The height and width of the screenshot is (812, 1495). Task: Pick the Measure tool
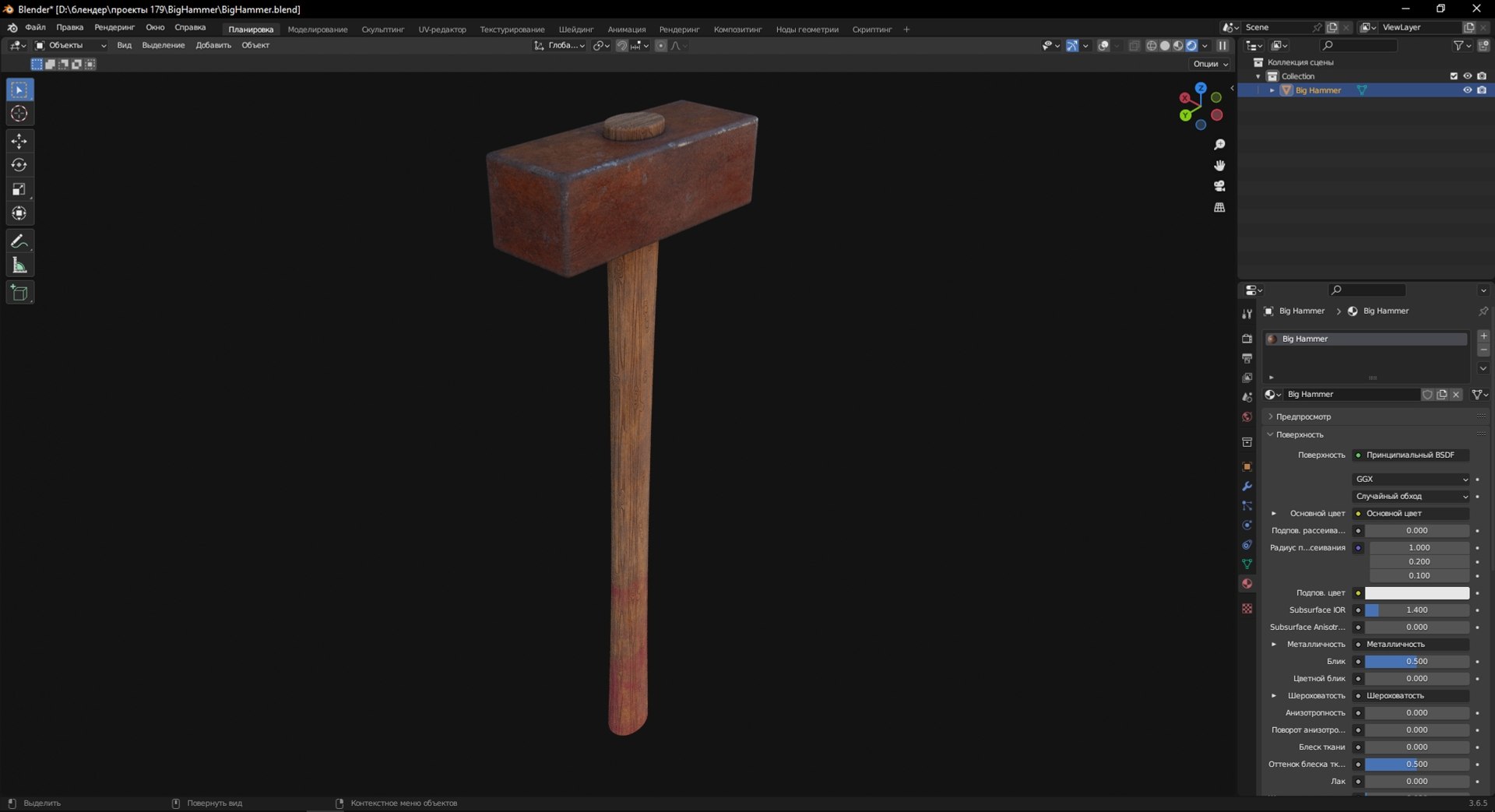coord(19,265)
